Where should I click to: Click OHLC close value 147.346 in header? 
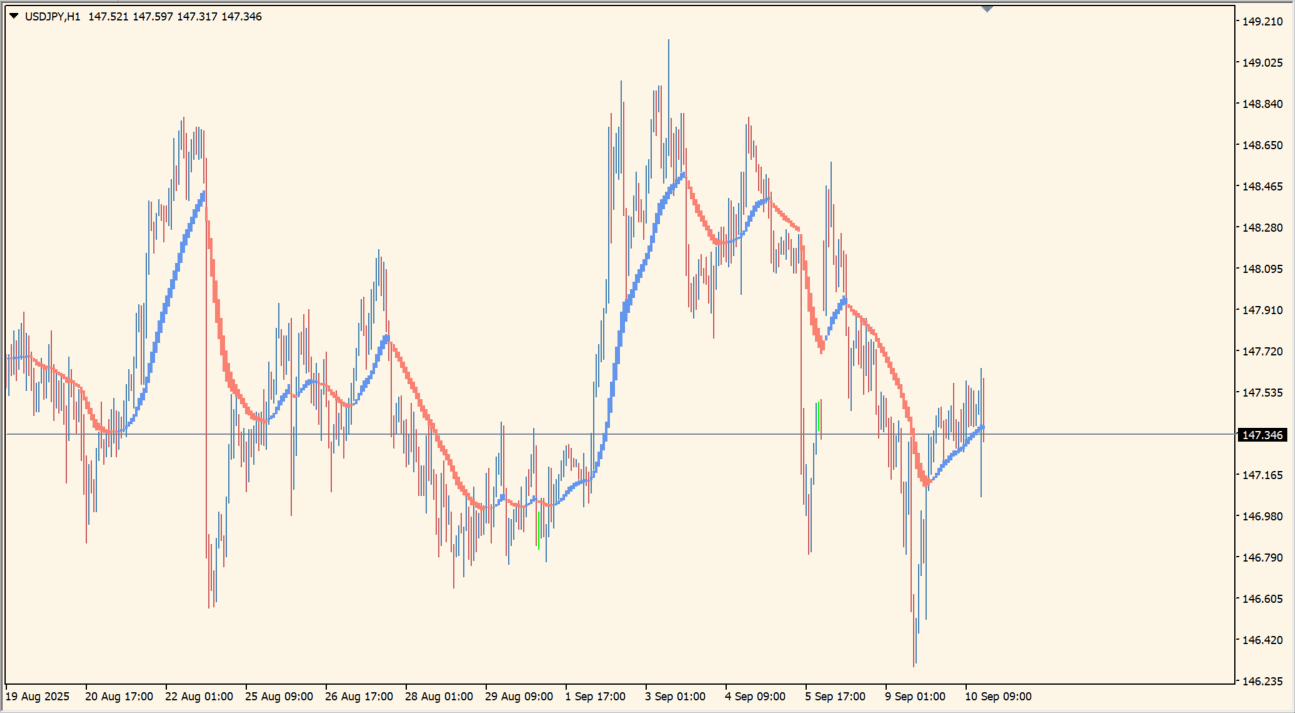pyautogui.click(x=241, y=17)
